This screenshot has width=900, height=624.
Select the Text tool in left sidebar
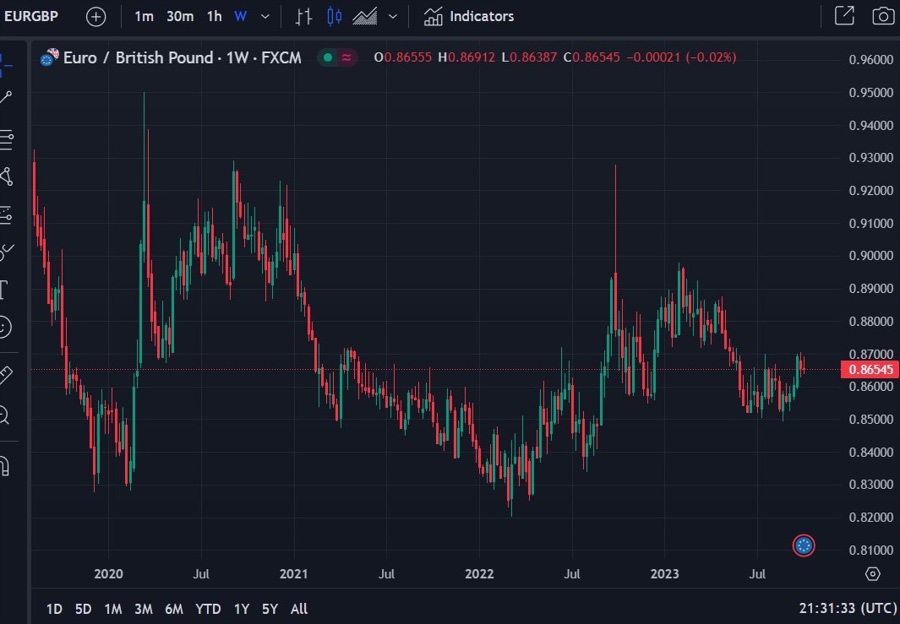(x=5, y=290)
